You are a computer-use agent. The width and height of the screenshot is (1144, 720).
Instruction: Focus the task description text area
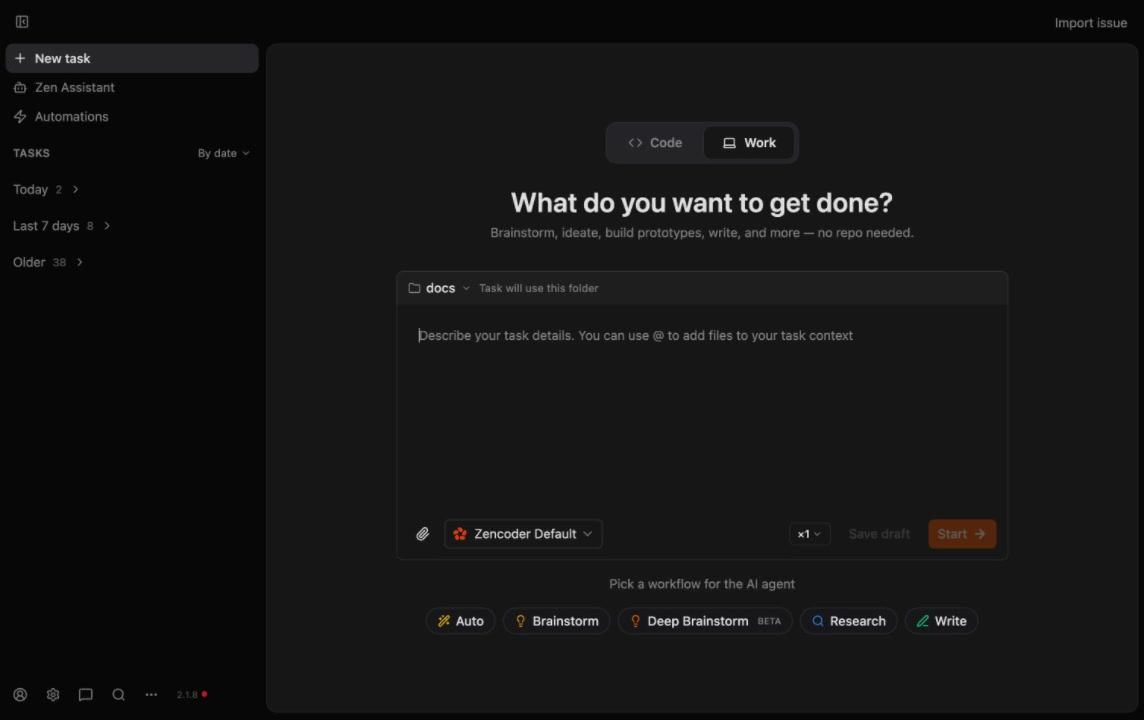702,409
